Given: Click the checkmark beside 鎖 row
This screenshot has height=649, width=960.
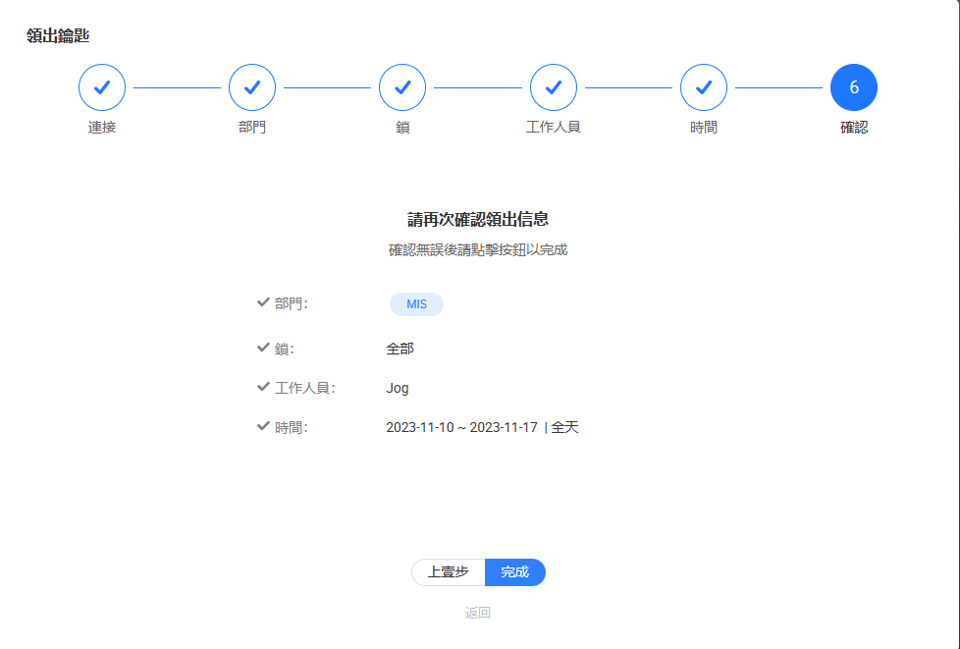Looking at the screenshot, I should point(263,348).
